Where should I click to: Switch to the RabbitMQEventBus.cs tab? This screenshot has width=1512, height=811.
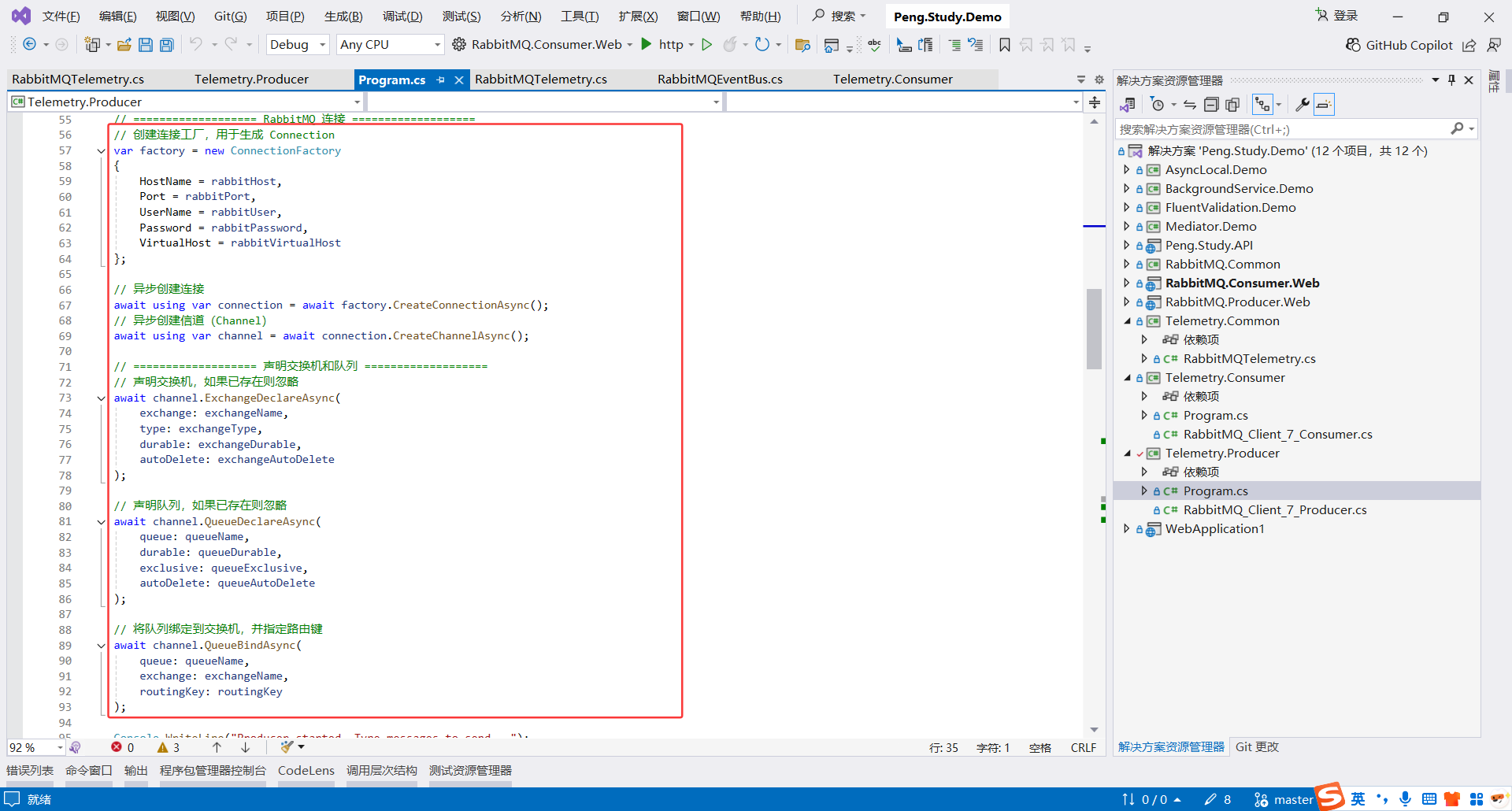[720, 80]
